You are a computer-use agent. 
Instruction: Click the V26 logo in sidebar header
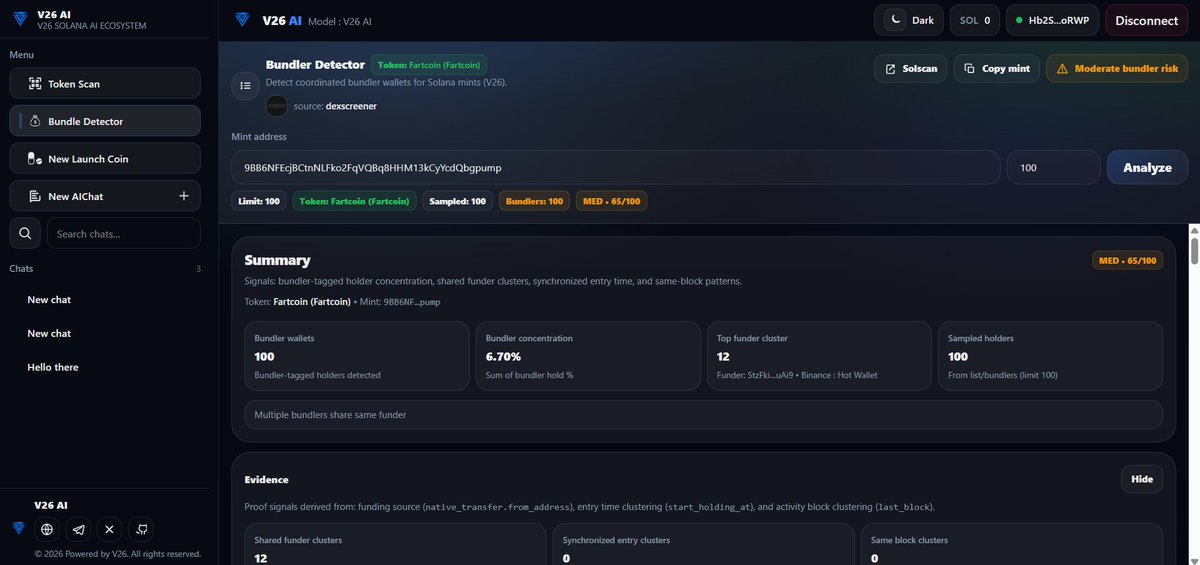21,20
